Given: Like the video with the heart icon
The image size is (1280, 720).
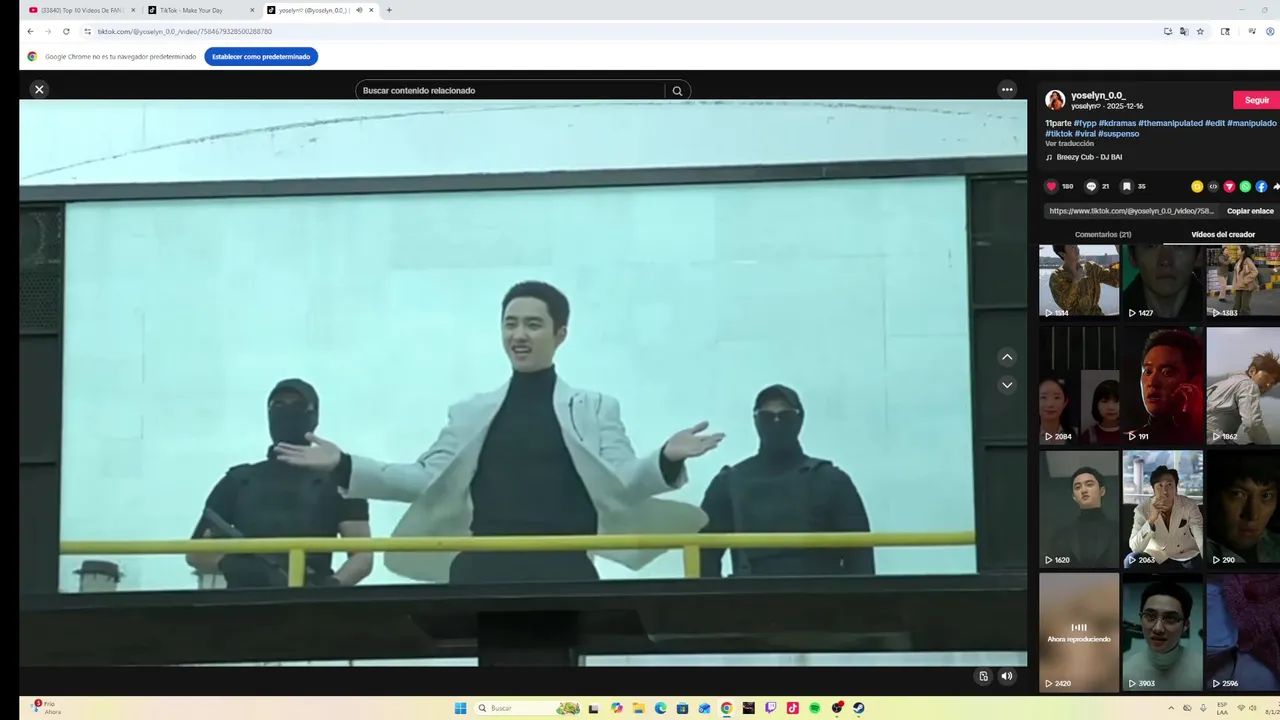Looking at the screenshot, I should (x=1051, y=186).
